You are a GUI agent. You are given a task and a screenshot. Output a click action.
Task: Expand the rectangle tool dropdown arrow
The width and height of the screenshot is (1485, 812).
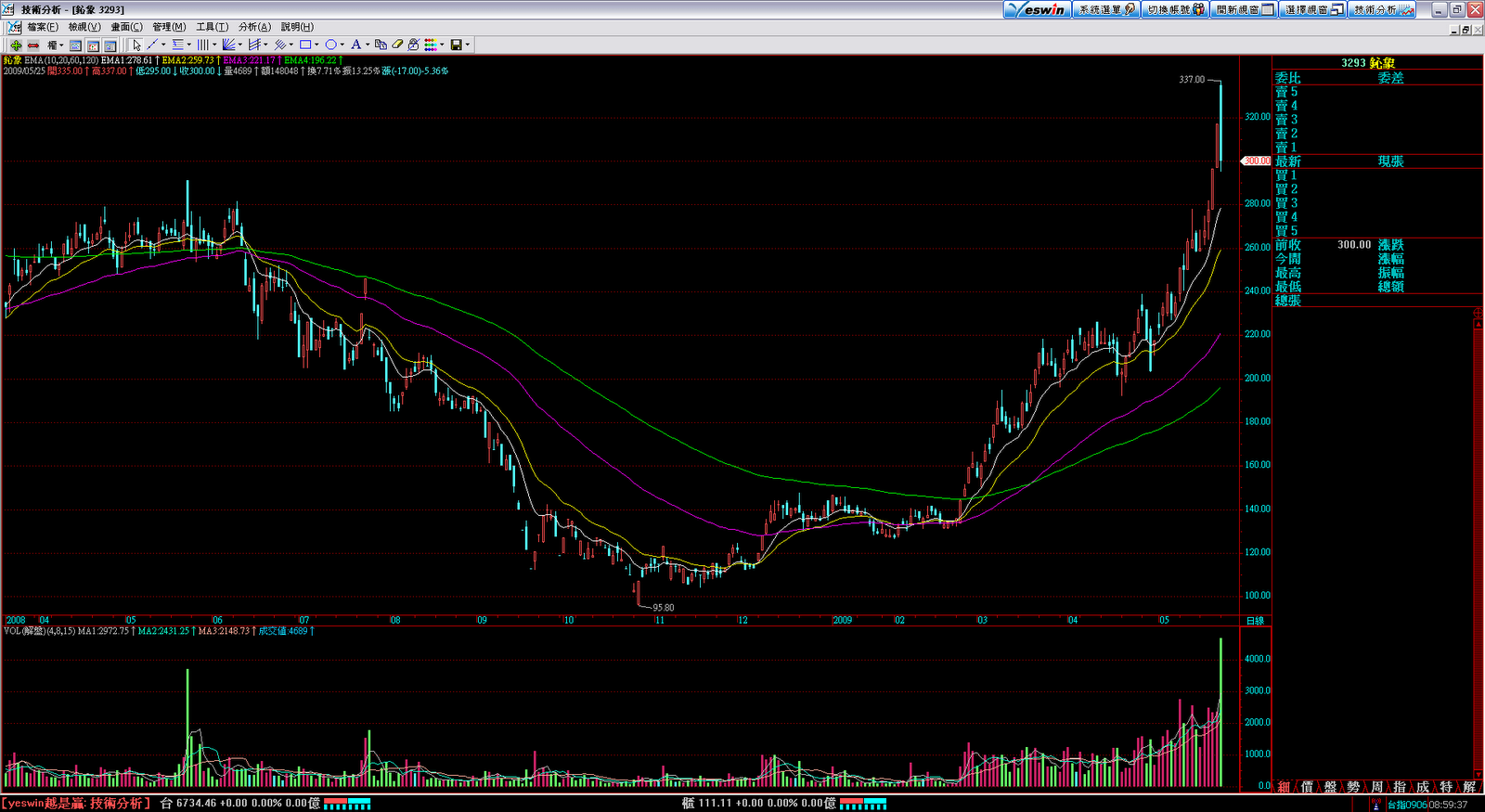pyautogui.click(x=316, y=45)
